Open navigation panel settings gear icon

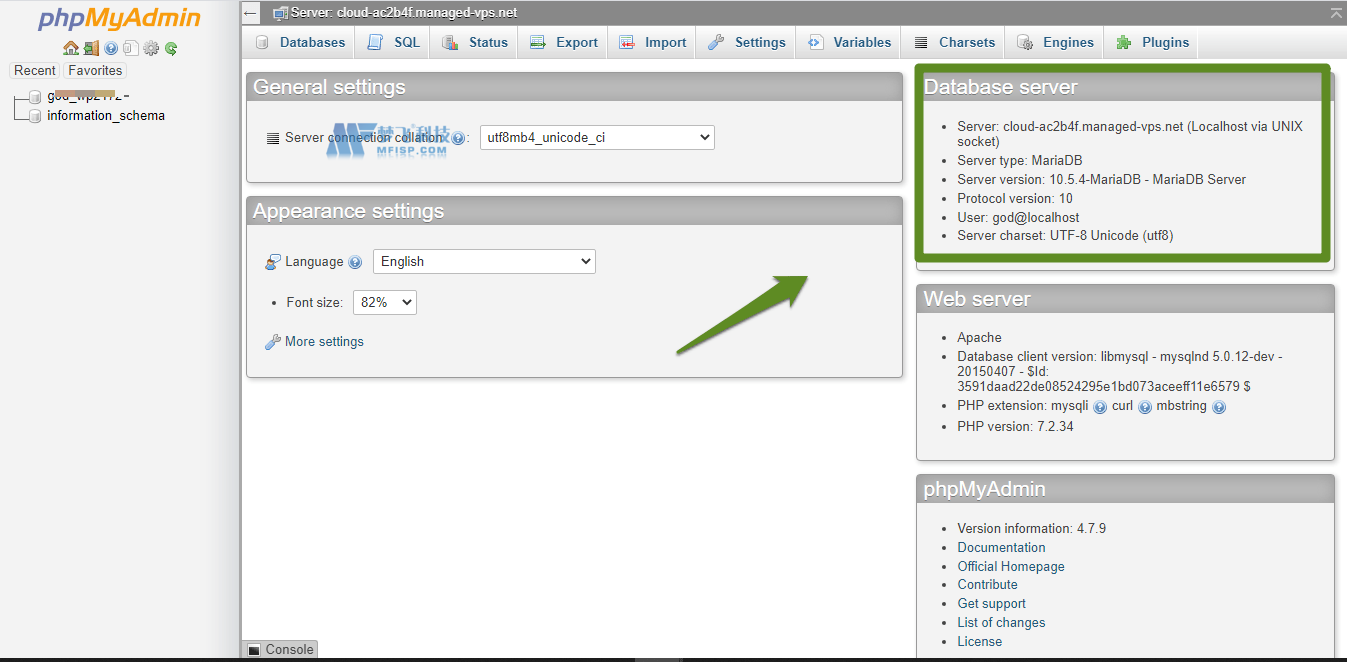pyautogui.click(x=151, y=48)
